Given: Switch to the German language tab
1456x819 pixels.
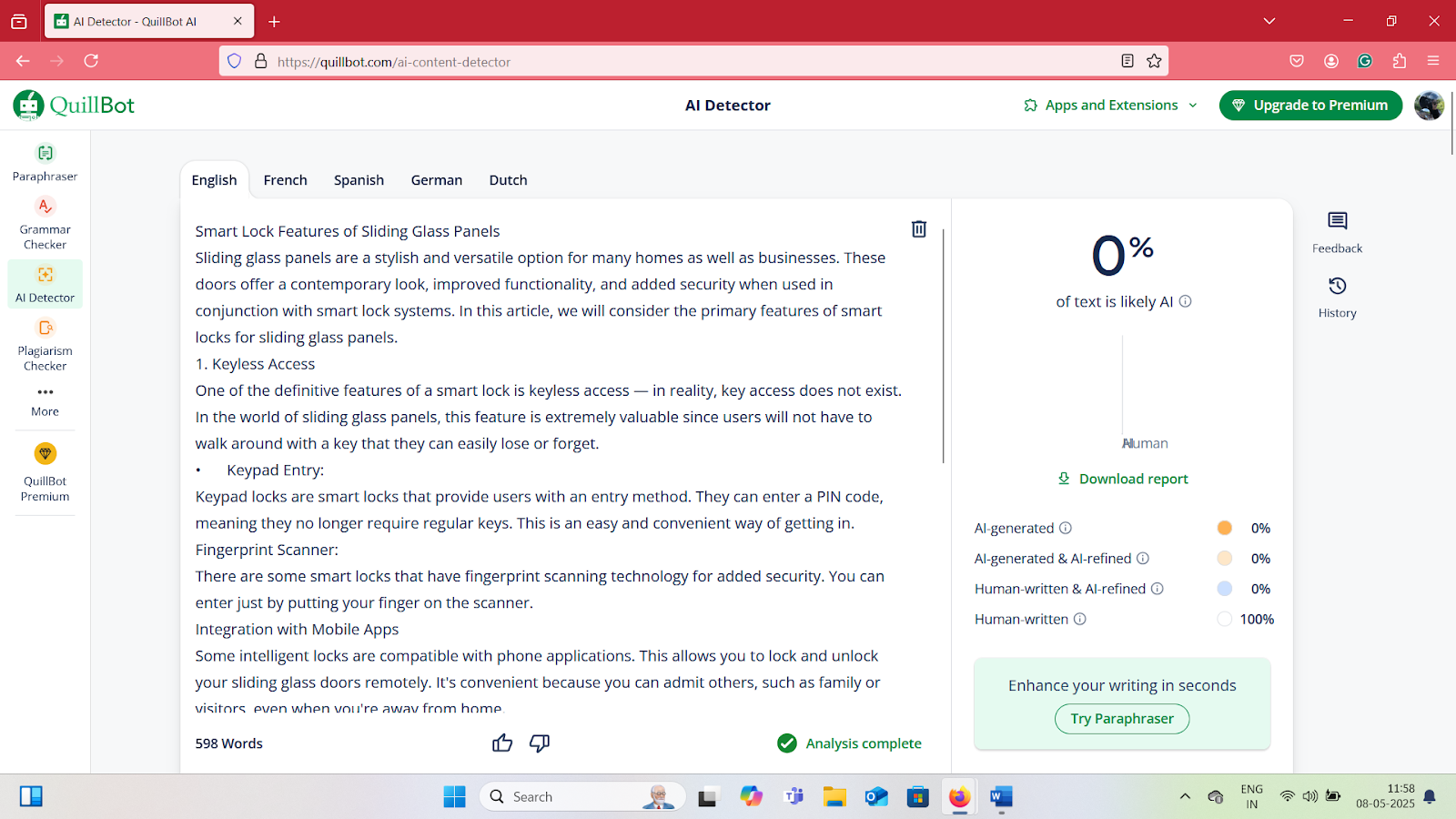Looking at the screenshot, I should 437,180.
